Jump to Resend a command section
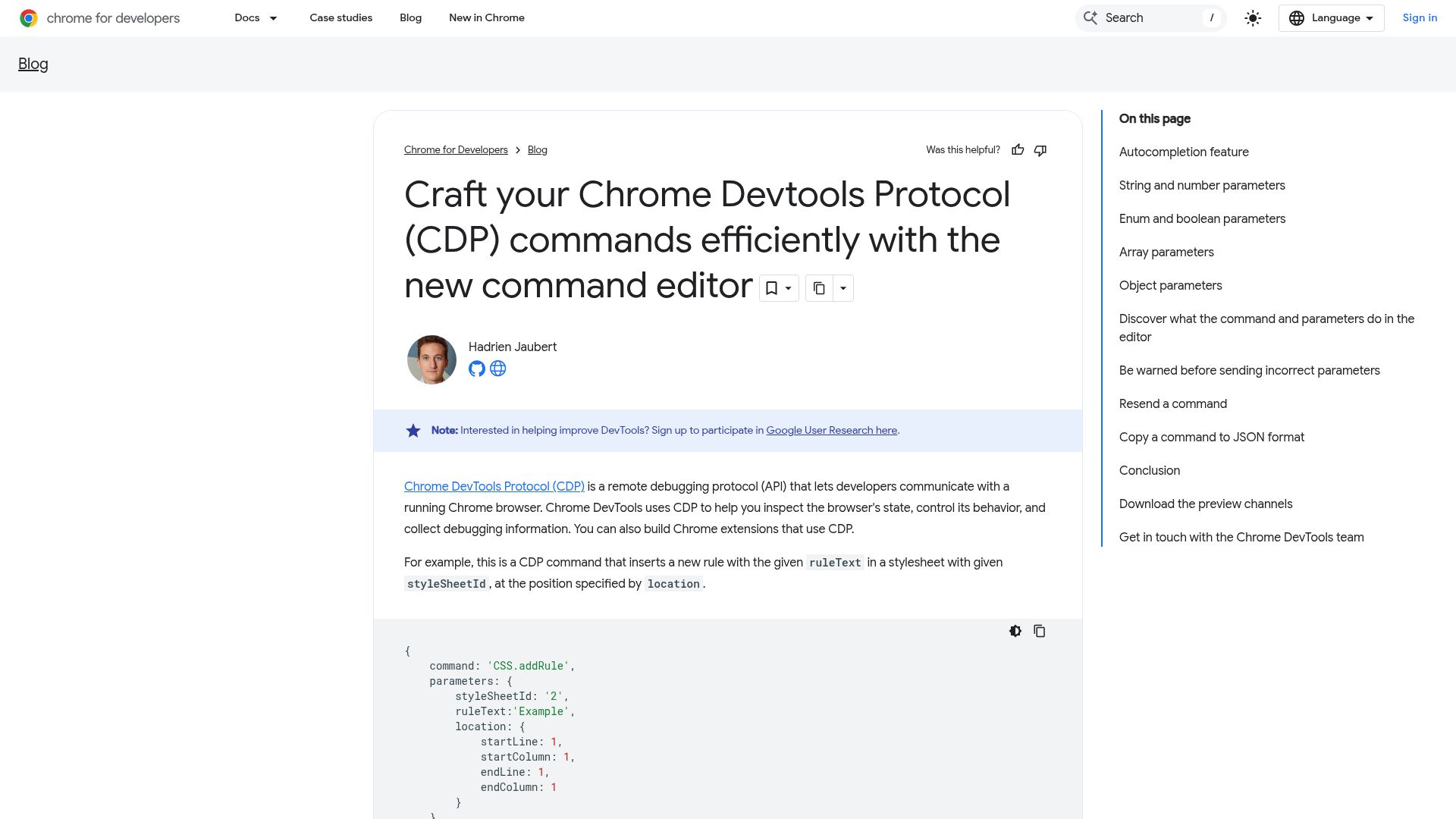Image resolution: width=1456 pixels, height=819 pixels. pyautogui.click(x=1173, y=404)
